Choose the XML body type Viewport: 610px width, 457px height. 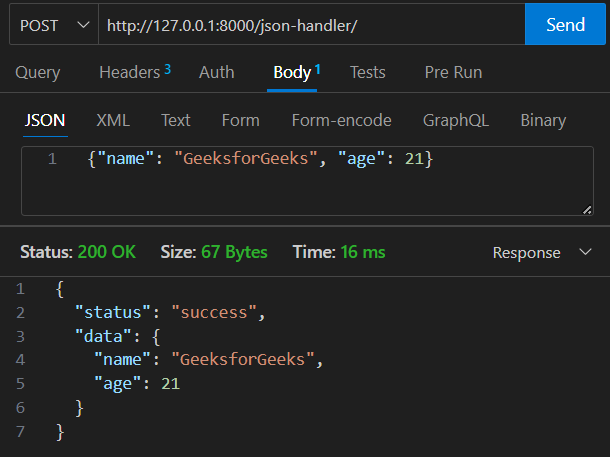point(113,120)
